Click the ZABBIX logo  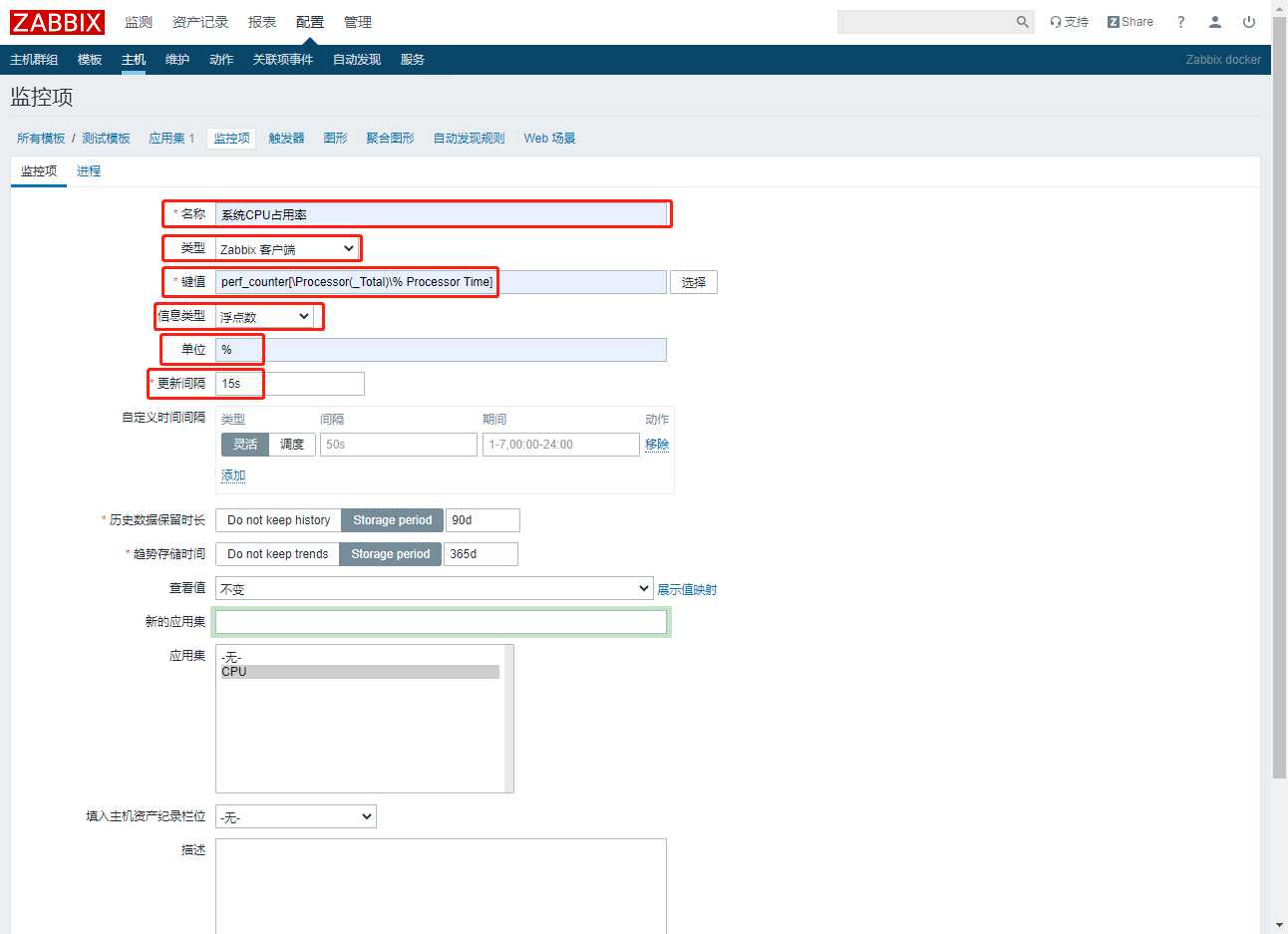(x=57, y=22)
